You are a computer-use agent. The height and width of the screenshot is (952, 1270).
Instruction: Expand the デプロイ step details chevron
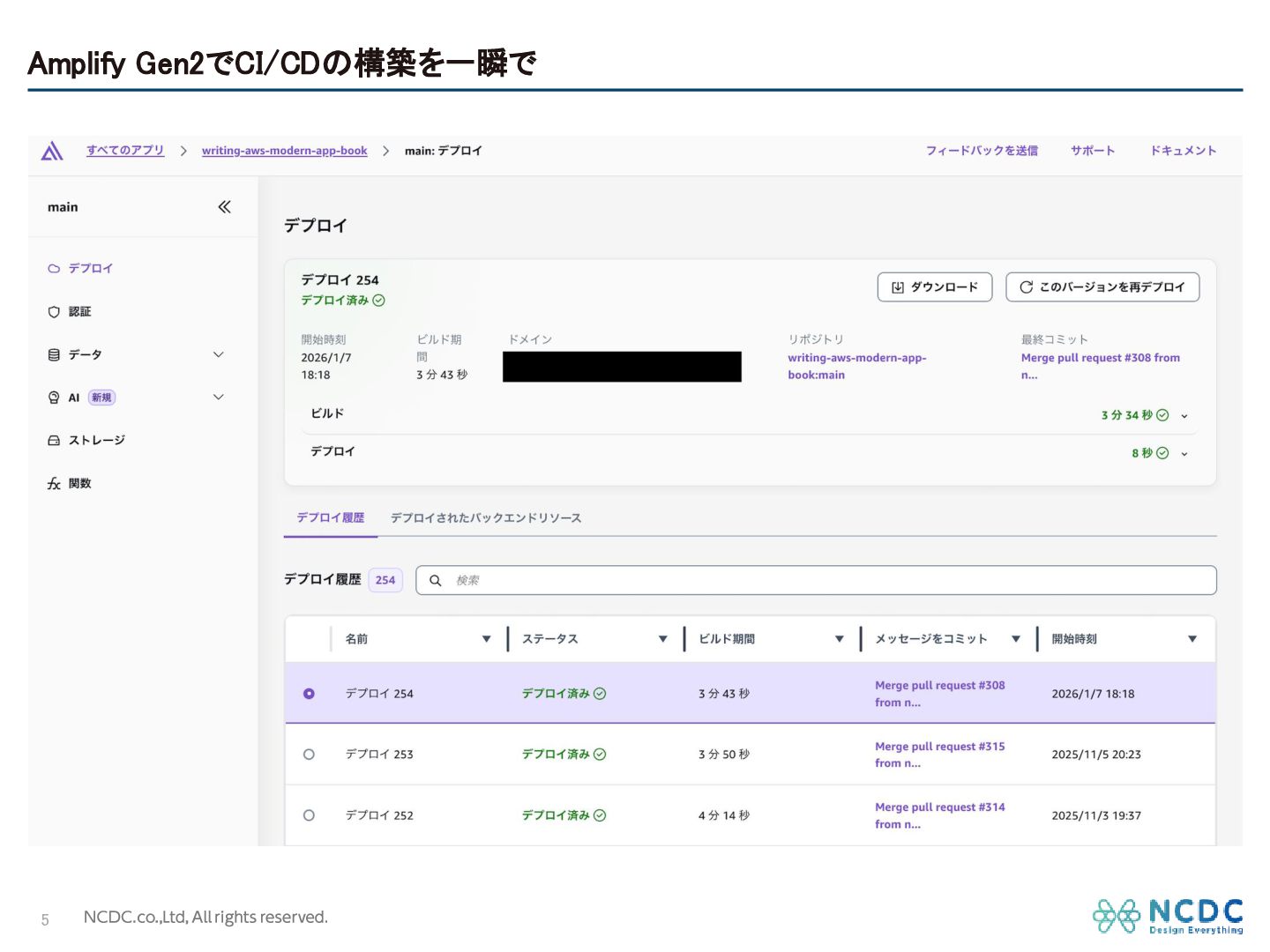pos(1184,454)
